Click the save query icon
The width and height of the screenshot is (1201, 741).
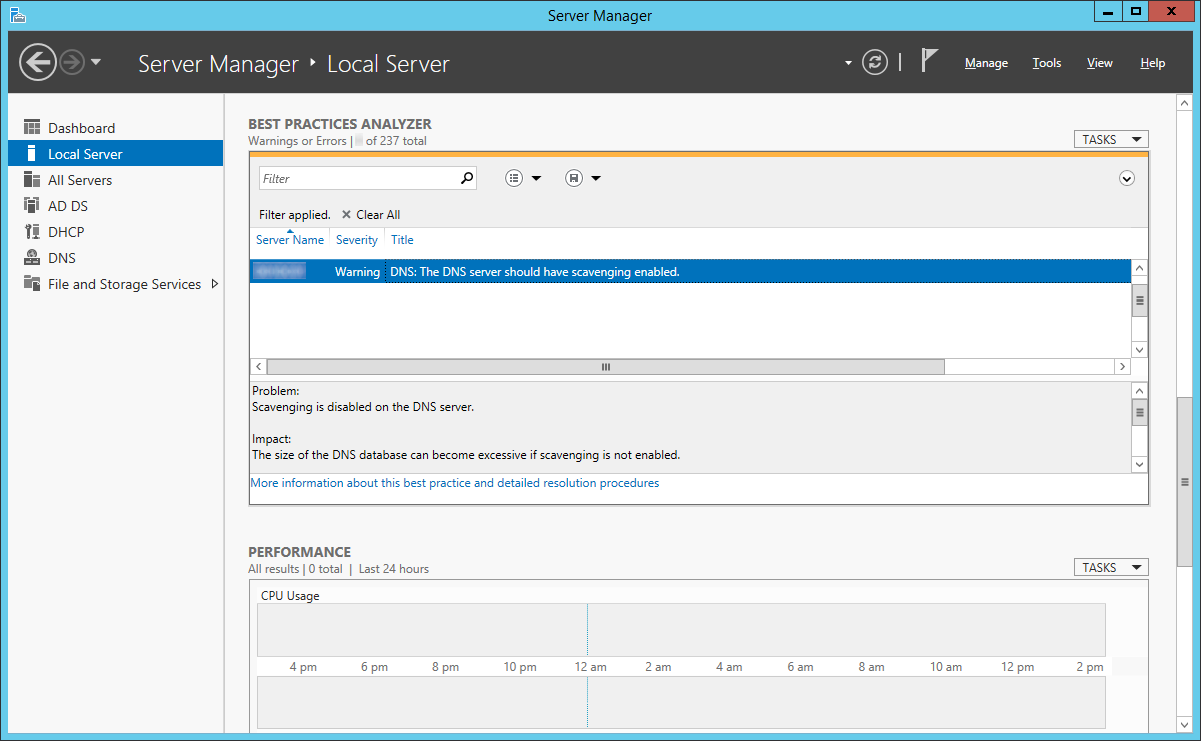coord(574,178)
